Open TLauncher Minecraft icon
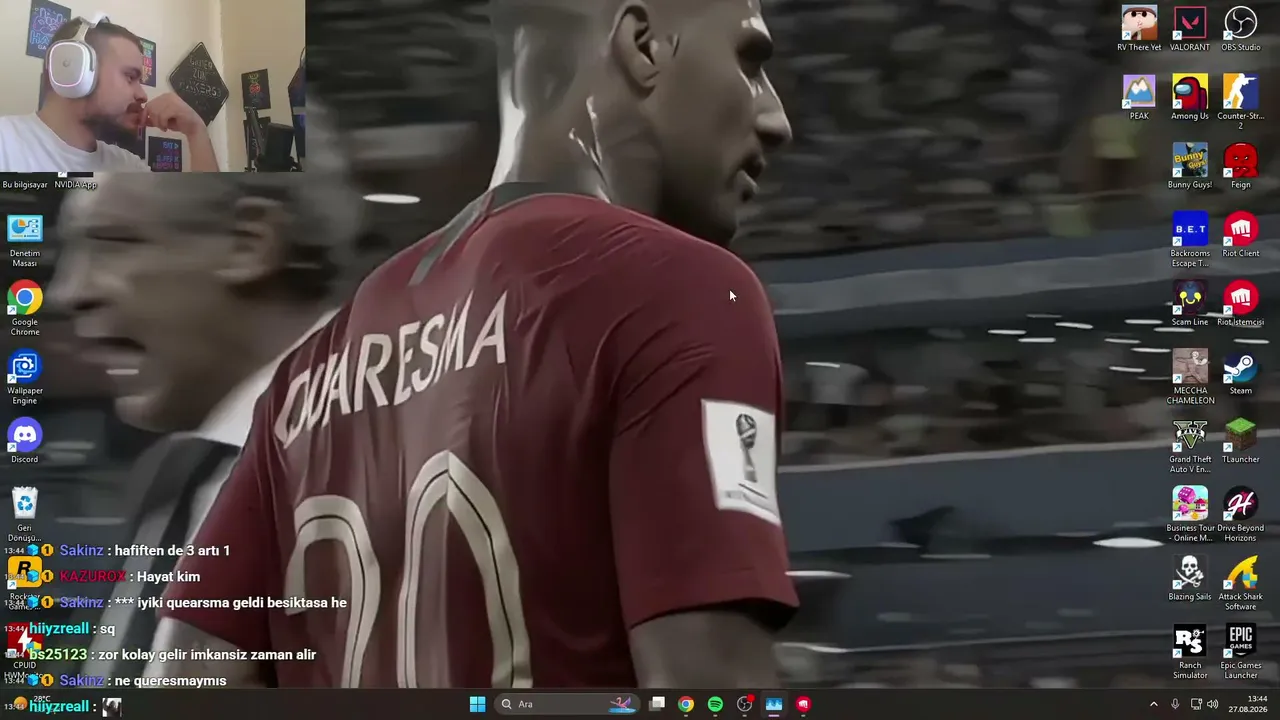1280x720 pixels. 1241,441
